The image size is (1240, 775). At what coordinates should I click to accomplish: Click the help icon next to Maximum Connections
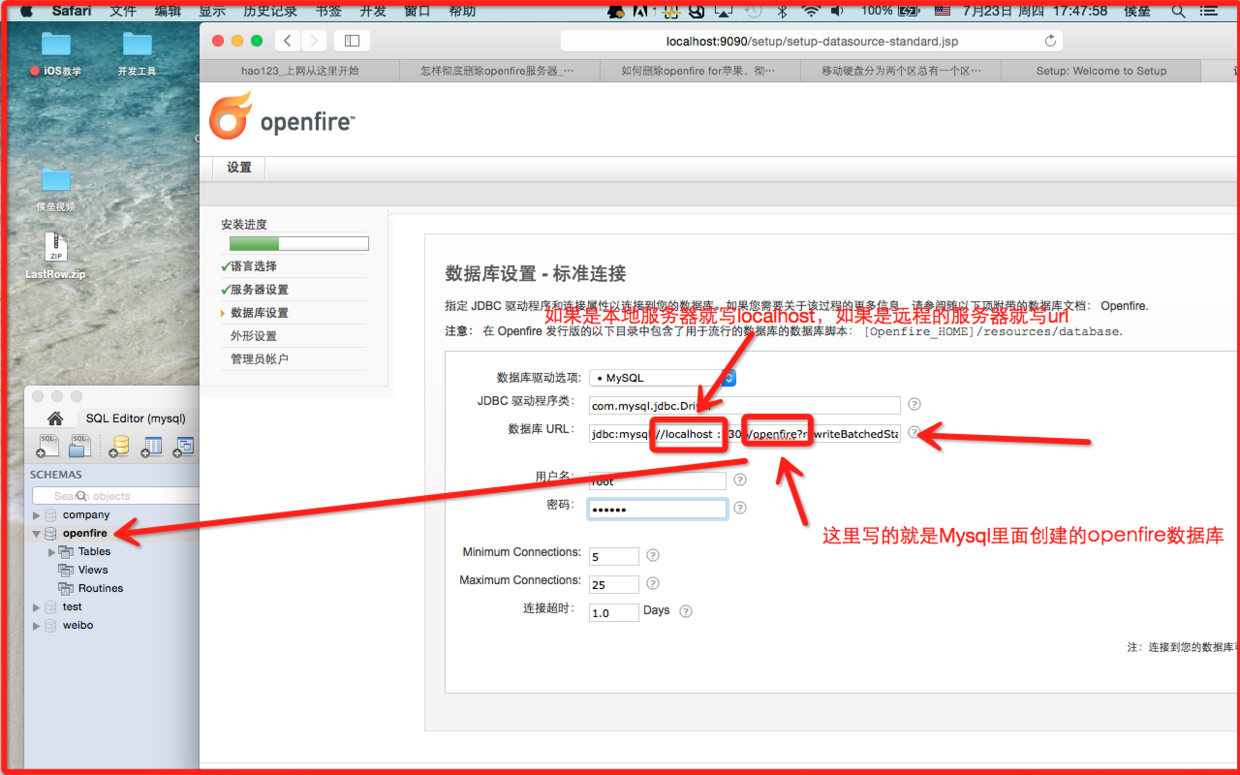tap(653, 583)
